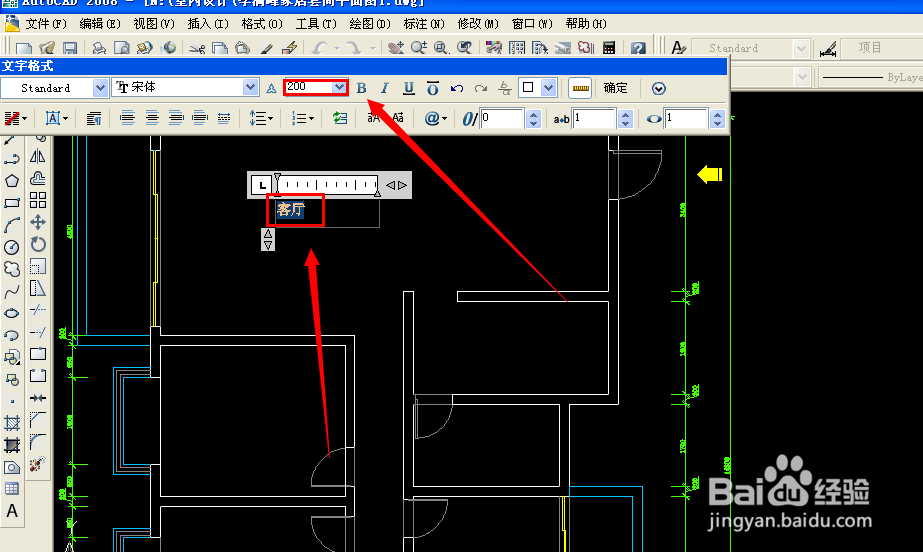Viewport: 923px width, 552px height.
Task: Open the line spacing dropdown
Action: [261, 118]
